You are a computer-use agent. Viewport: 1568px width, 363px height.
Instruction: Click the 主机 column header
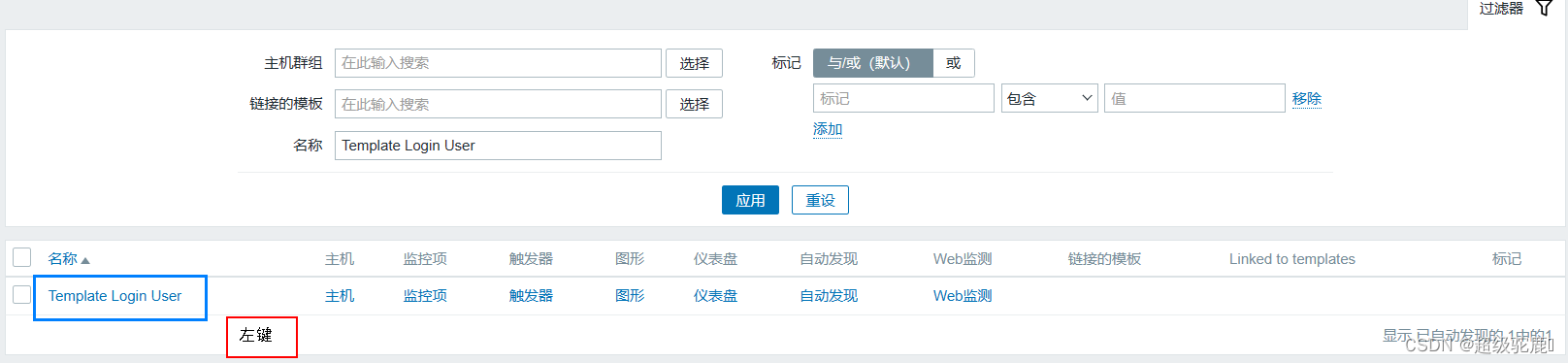340,259
